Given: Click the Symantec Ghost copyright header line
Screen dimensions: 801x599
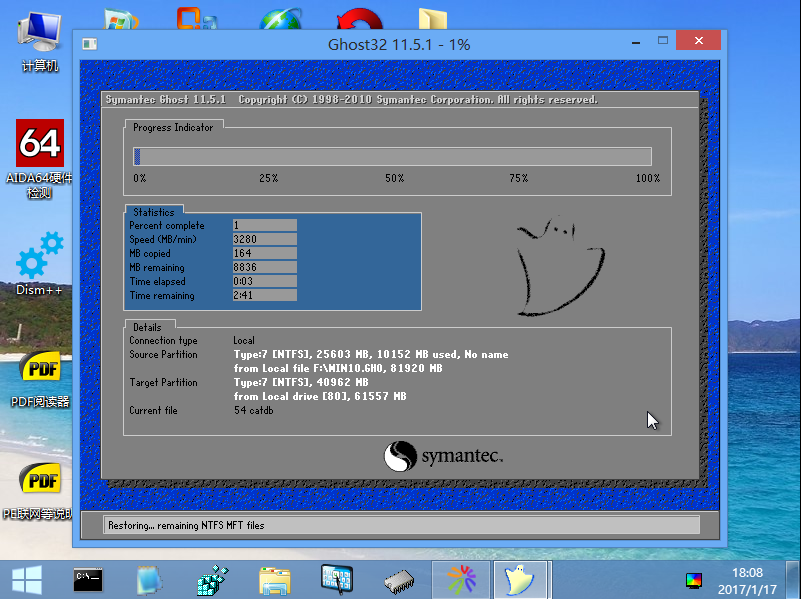Looking at the screenshot, I should point(351,100).
